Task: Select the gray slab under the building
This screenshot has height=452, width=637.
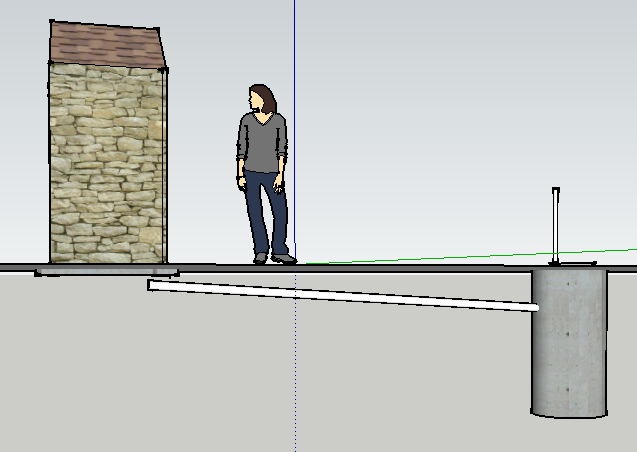Action: pyautogui.click(x=107, y=271)
